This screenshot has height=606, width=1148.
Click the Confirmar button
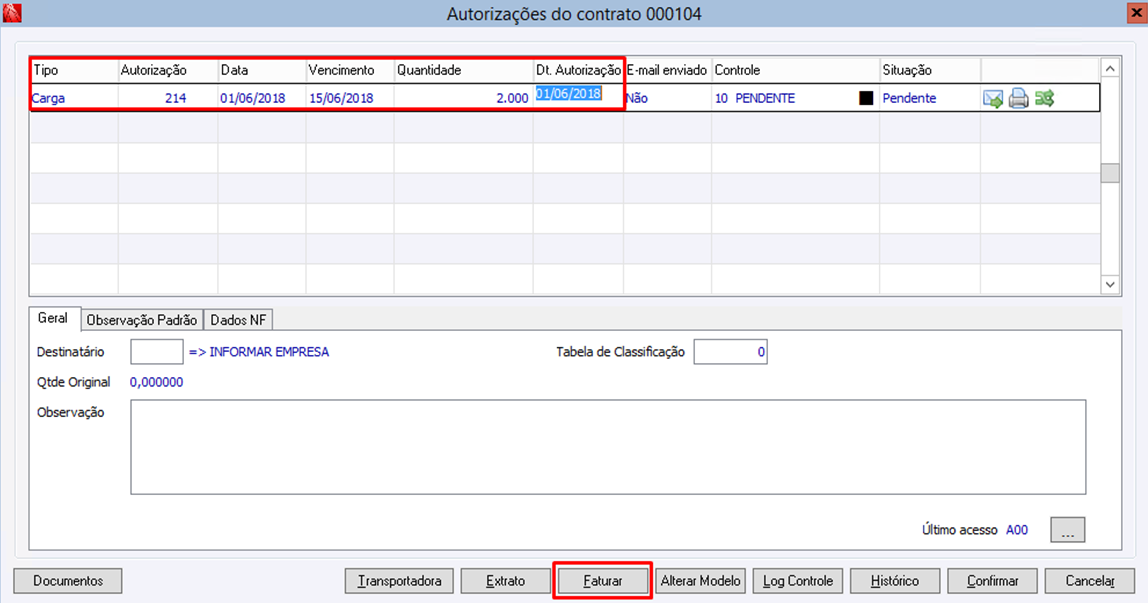click(993, 581)
